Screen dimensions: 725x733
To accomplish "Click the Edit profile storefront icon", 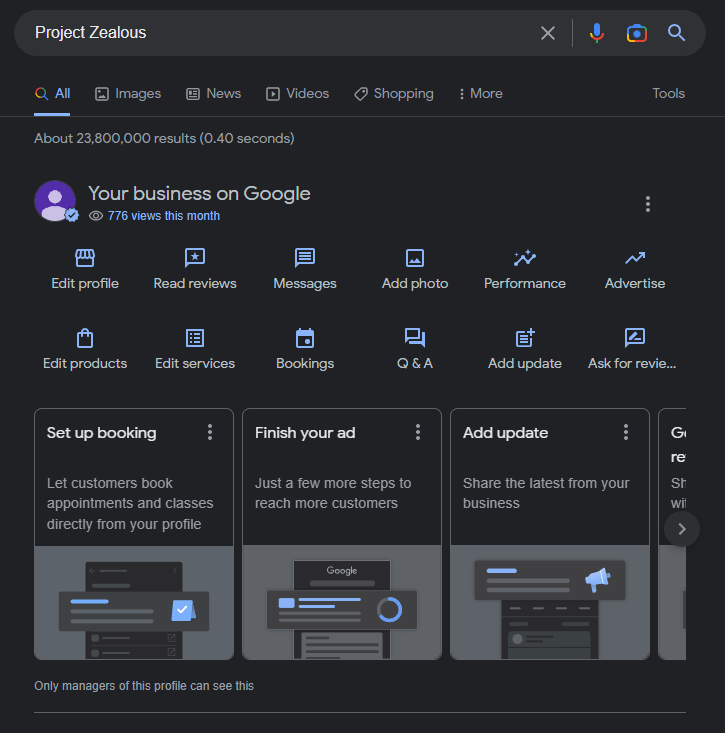I will [85, 258].
